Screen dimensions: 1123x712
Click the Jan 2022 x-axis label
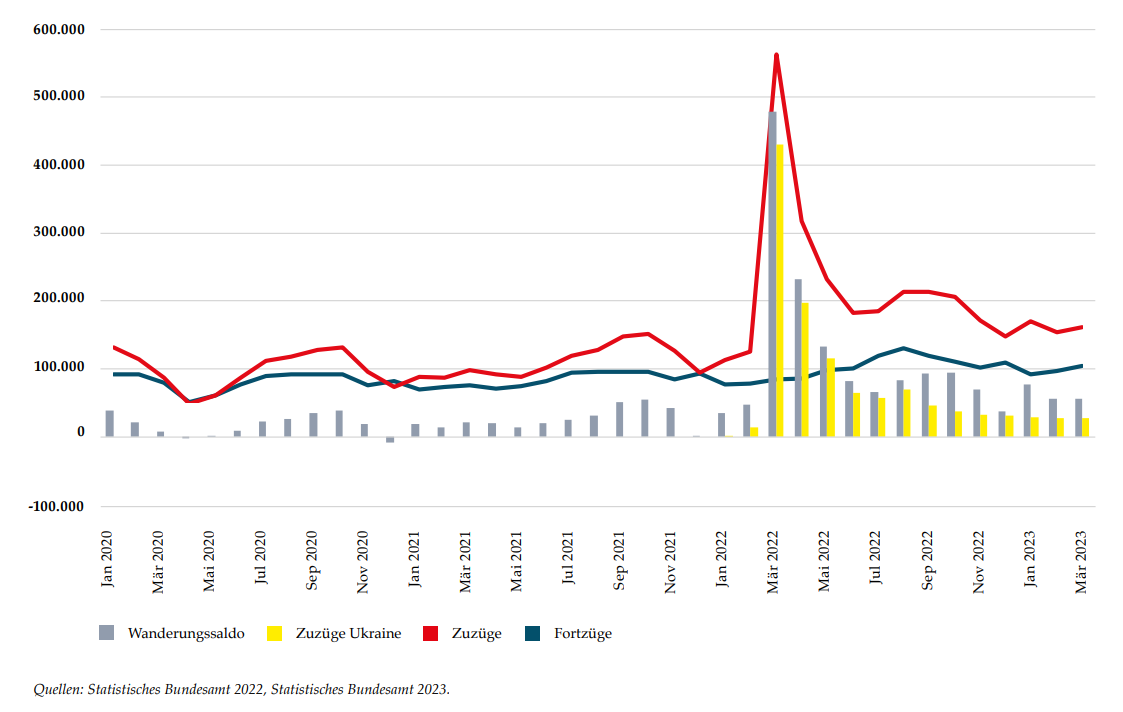tap(722, 559)
